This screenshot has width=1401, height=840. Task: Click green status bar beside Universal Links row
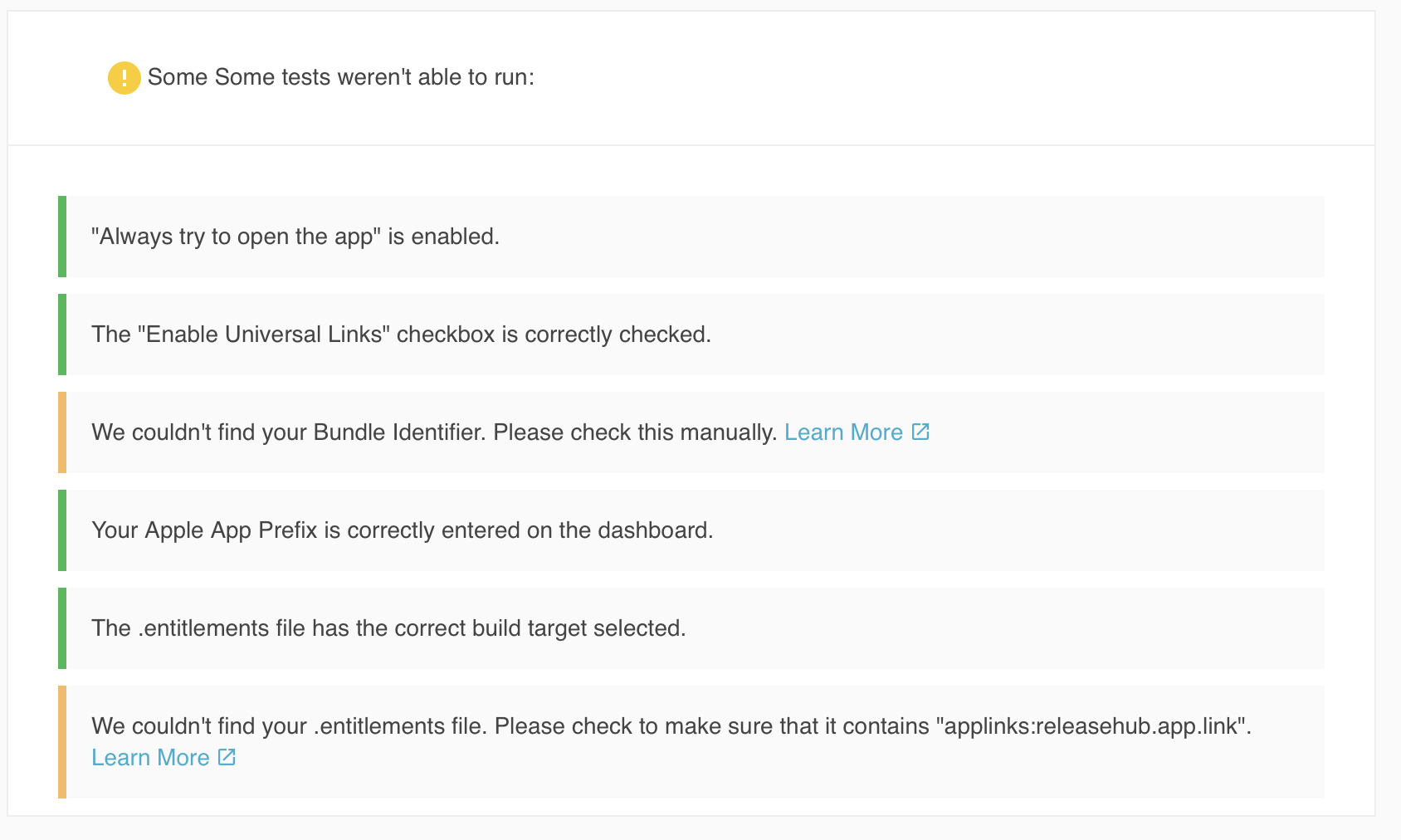point(62,335)
